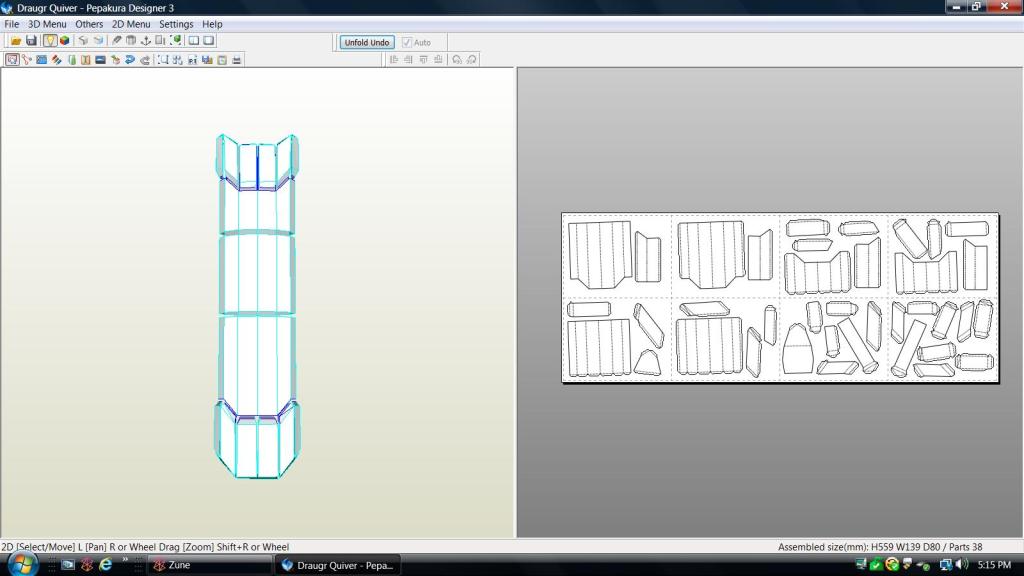The image size is (1024, 576).
Task: Open the File menu
Action: pyautogui.click(x=12, y=24)
